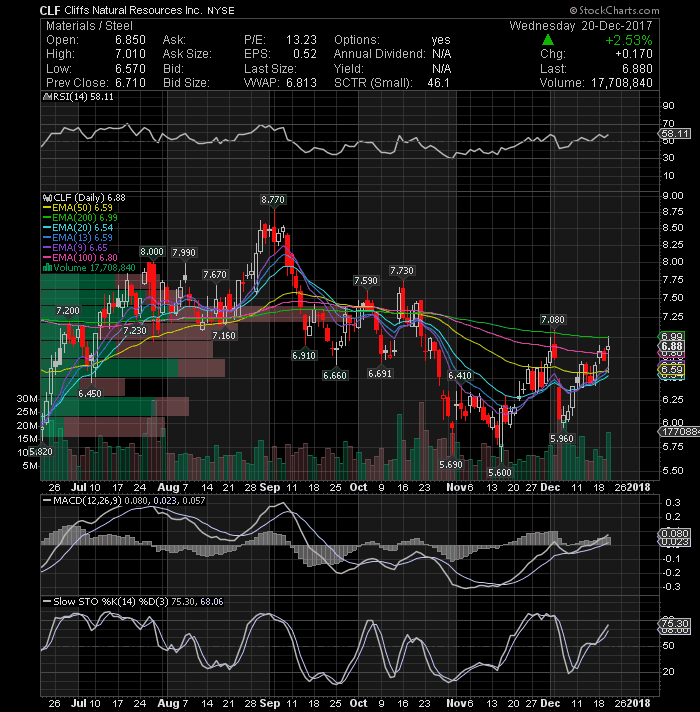Click the 5.600 lowest price label

[x=500, y=473]
